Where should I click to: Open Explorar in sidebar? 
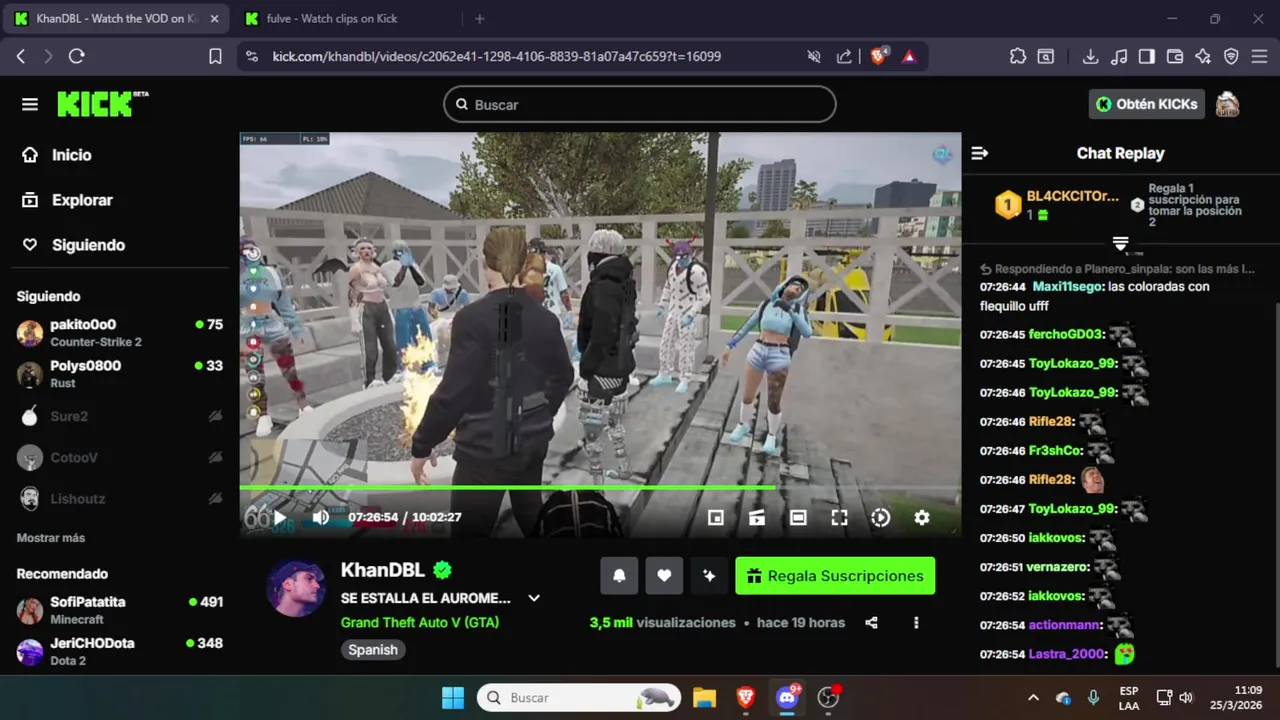point(68,200)
